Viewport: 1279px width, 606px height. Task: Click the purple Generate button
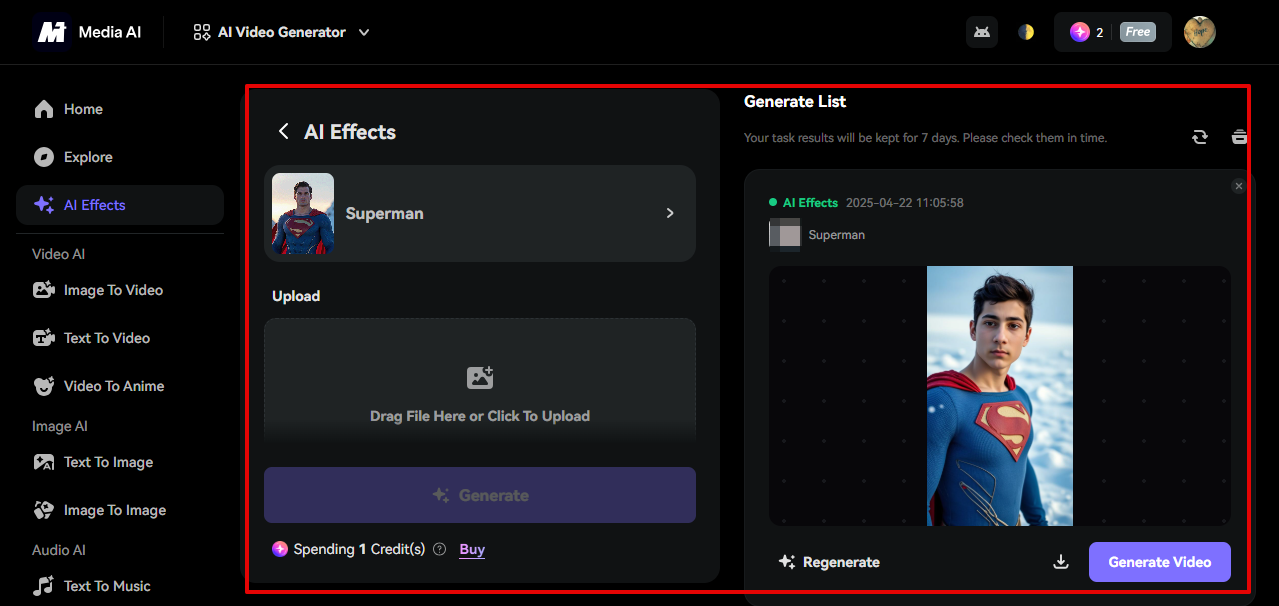tap(480, 495)
